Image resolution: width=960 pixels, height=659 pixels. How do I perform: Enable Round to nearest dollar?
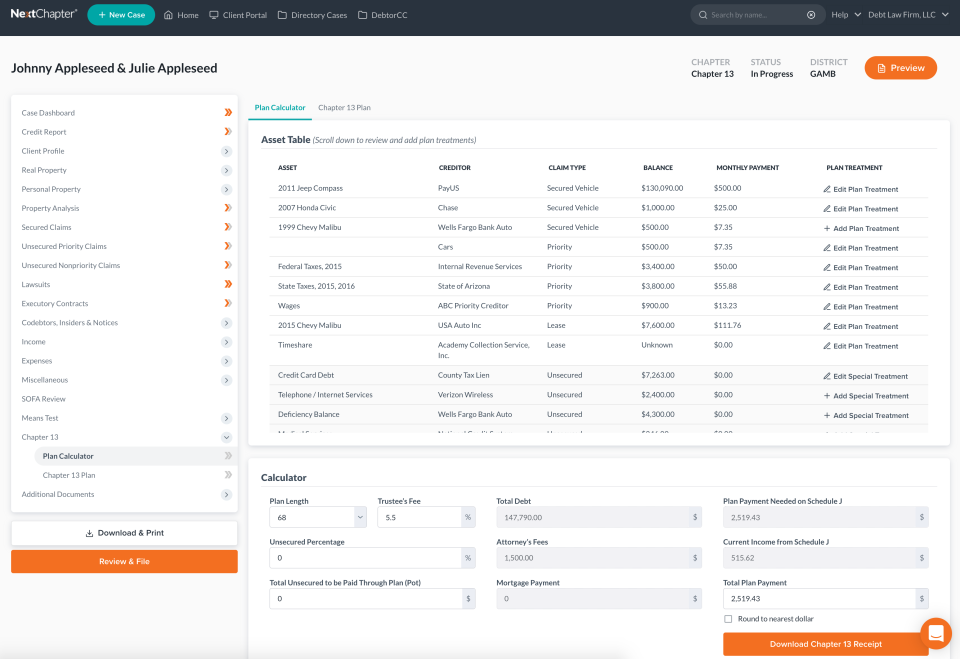[x=728, y=618]
